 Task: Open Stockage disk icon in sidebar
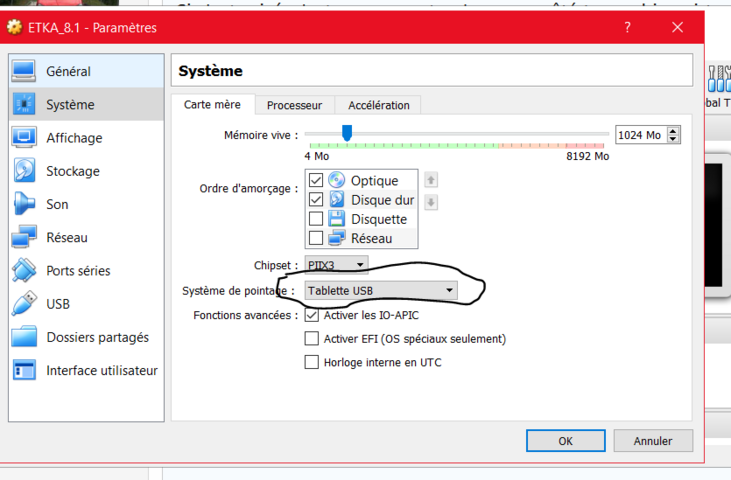pos(23,171)
